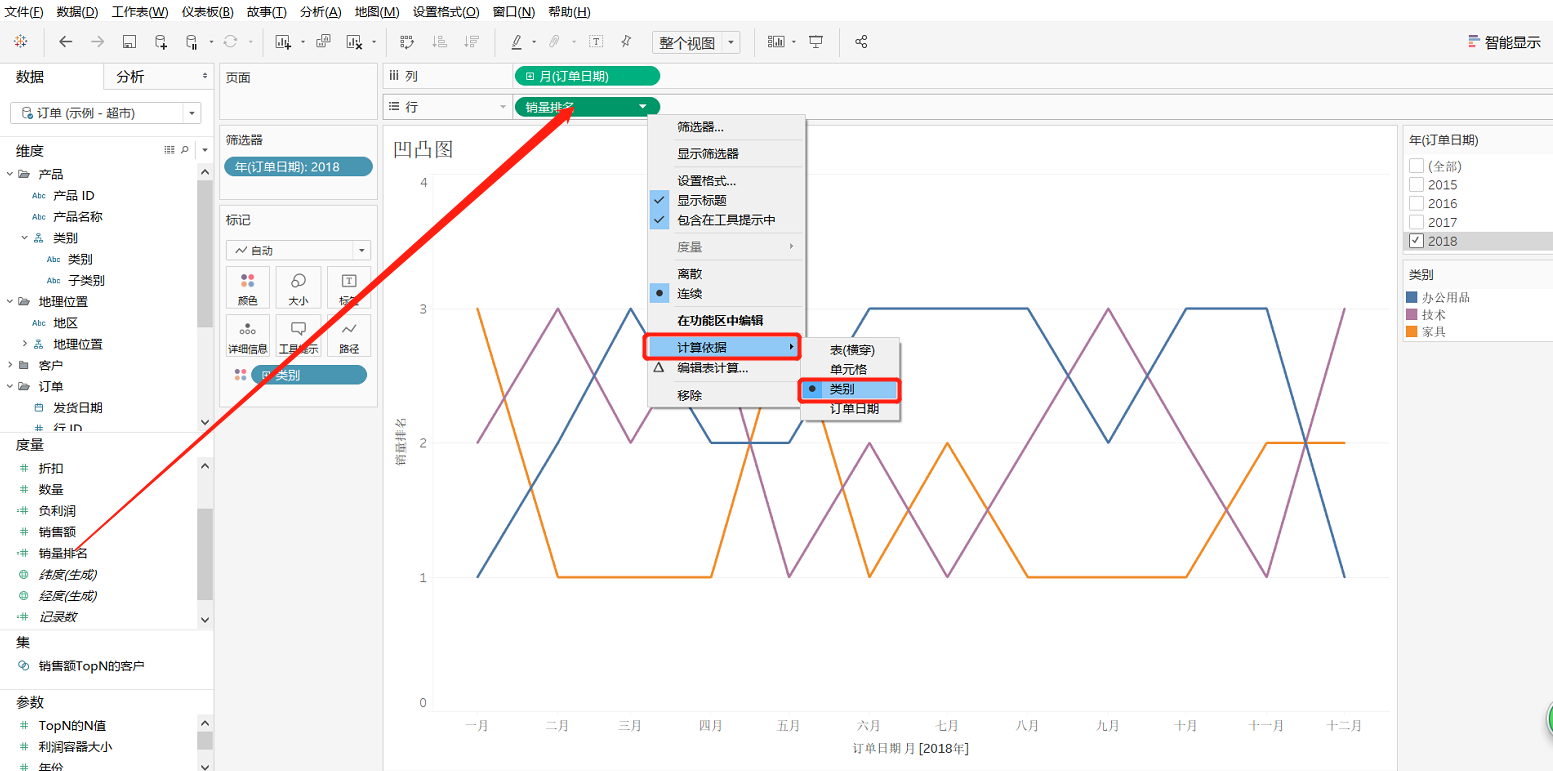The image size is (1553, 771).
Task: Enter presentation mode
Action: (x=816, y=42)
